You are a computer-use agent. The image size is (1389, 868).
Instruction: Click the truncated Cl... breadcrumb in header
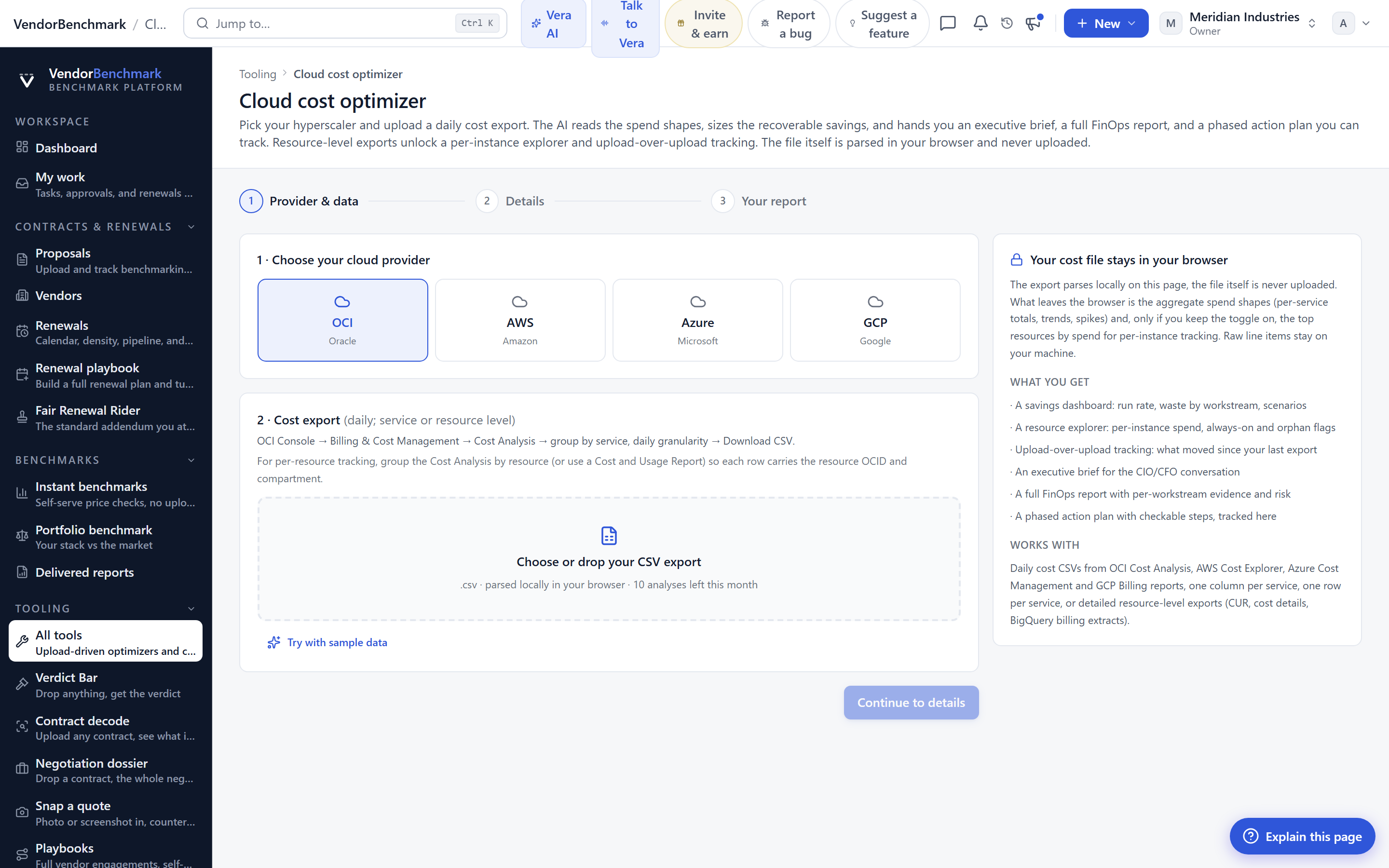click(156, 24)
